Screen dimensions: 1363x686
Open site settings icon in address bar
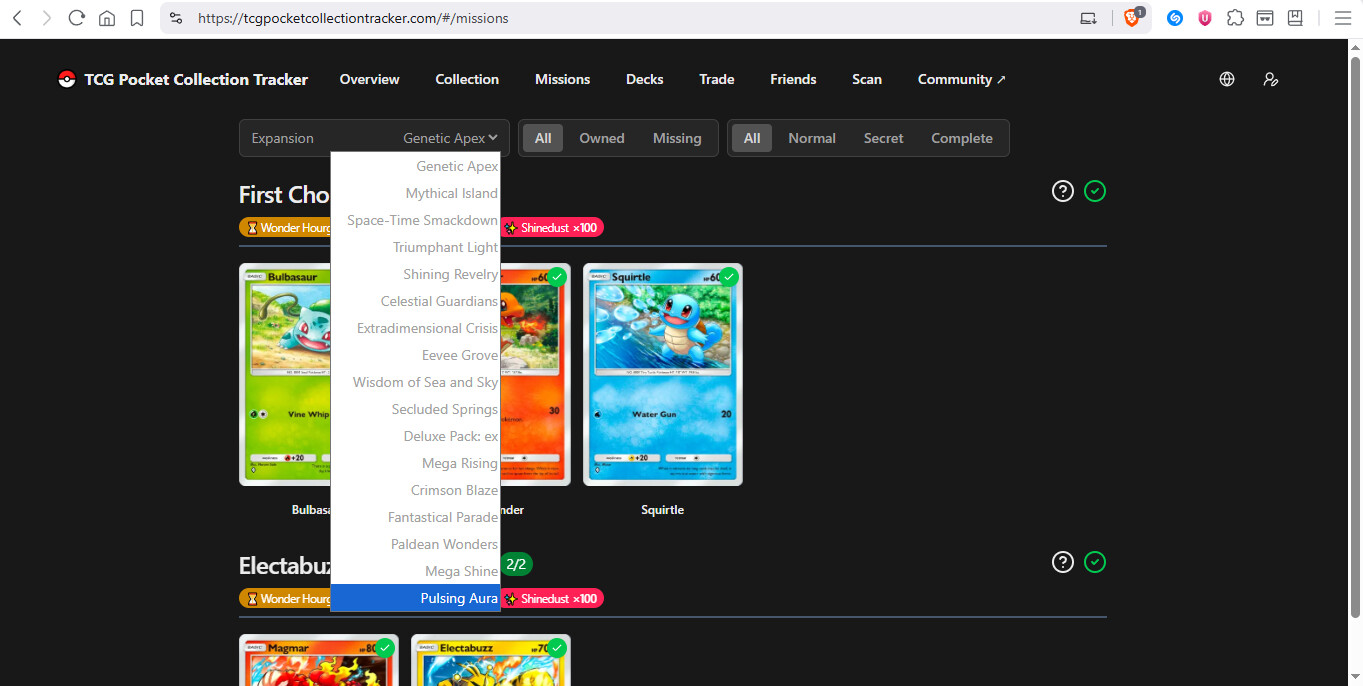176,18
